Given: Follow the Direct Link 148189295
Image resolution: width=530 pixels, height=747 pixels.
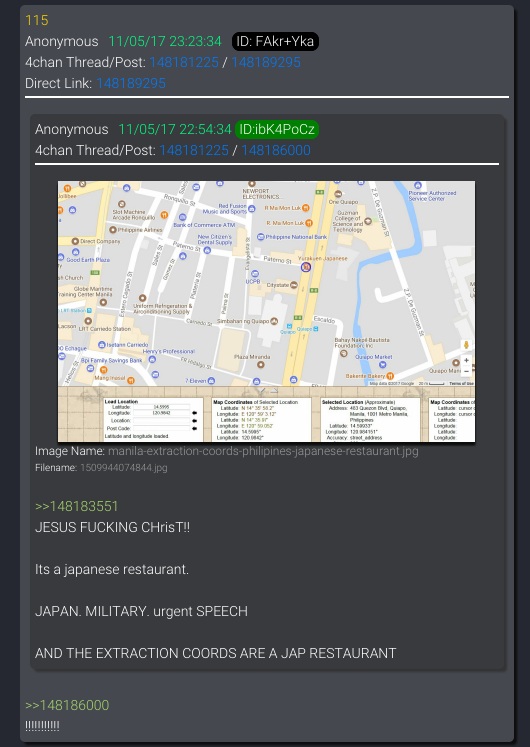Looking at the screenshot, I should pyautogui.click(x=131, y=83).
